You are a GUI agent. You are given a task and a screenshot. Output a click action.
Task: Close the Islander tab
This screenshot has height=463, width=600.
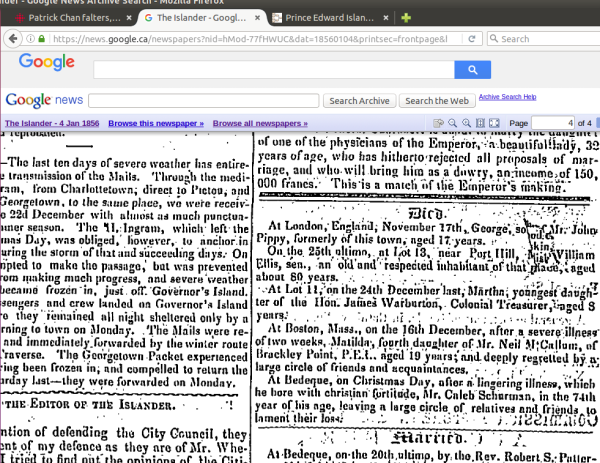[x=256, y=18]
